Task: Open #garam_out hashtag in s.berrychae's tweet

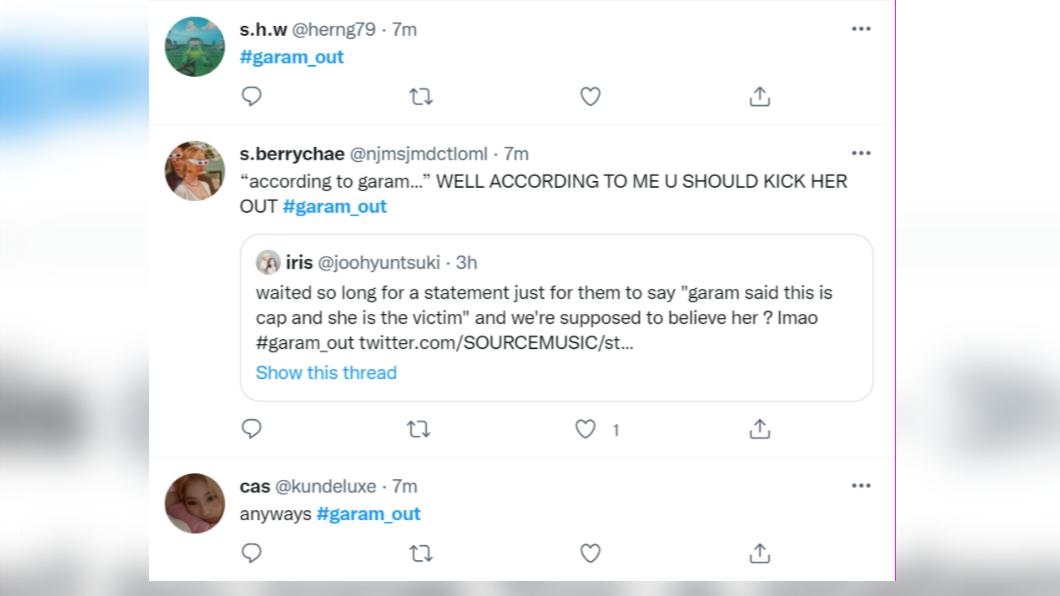Action: click(x=335, y=207)
